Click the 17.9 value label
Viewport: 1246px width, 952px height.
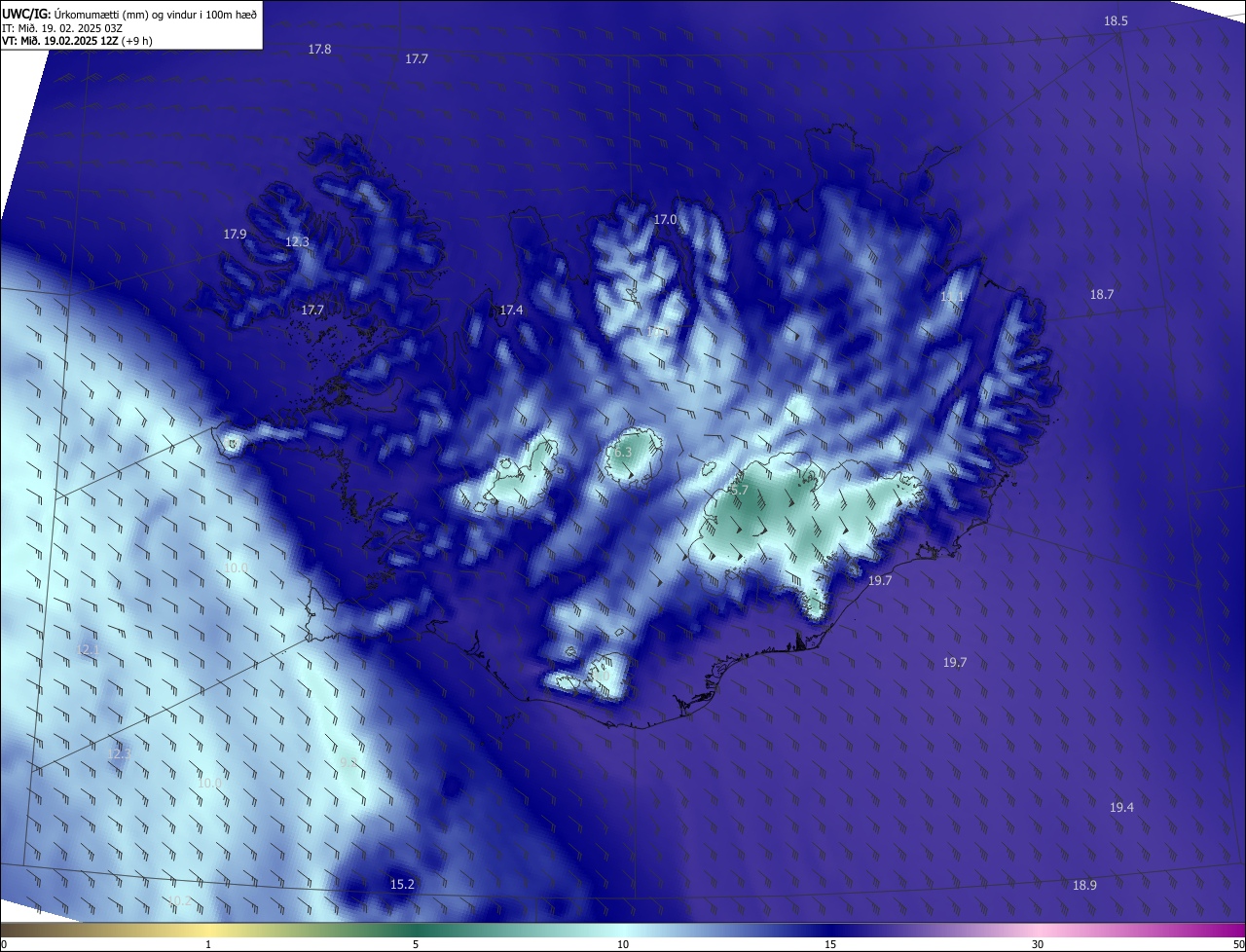click(235, 235)
